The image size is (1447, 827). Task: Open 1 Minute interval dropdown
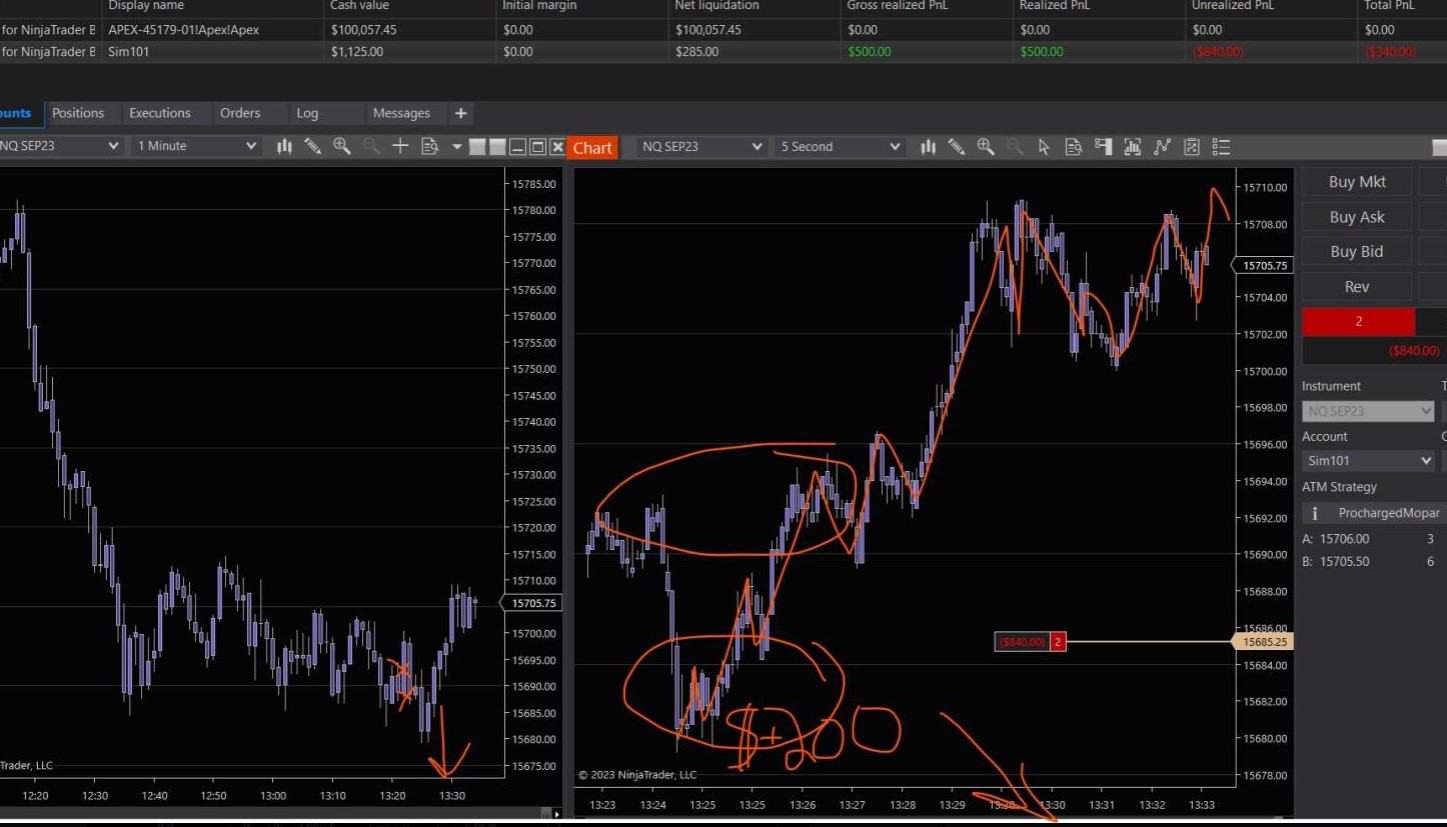(x=196, y=146)
